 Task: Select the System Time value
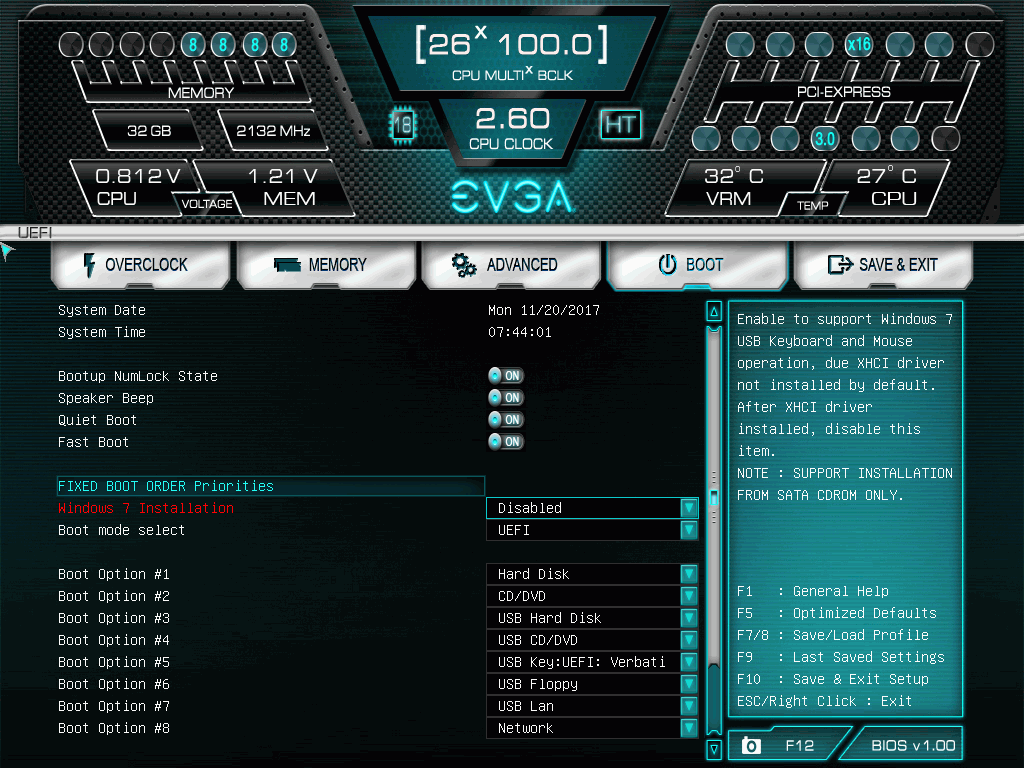tap(520, 332)
